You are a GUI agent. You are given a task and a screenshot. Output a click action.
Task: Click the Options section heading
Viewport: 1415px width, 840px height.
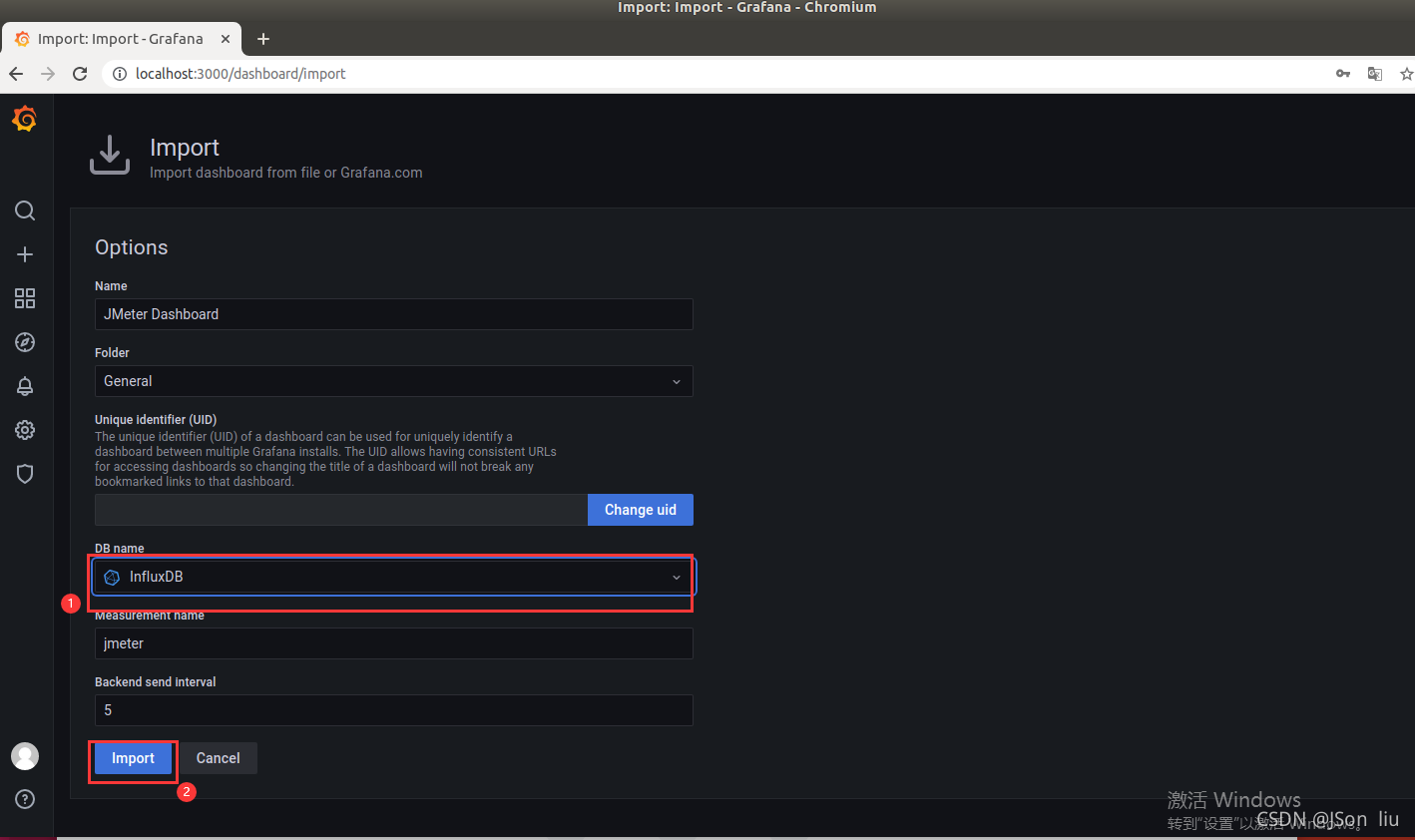(132, 247)
